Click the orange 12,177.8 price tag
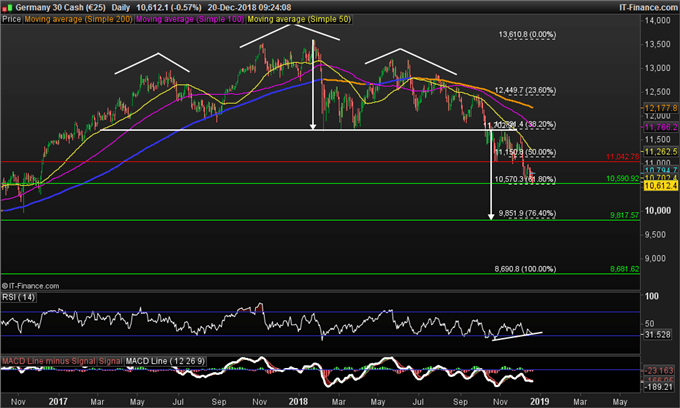This screenshot has width=680, height=408. 660,108
